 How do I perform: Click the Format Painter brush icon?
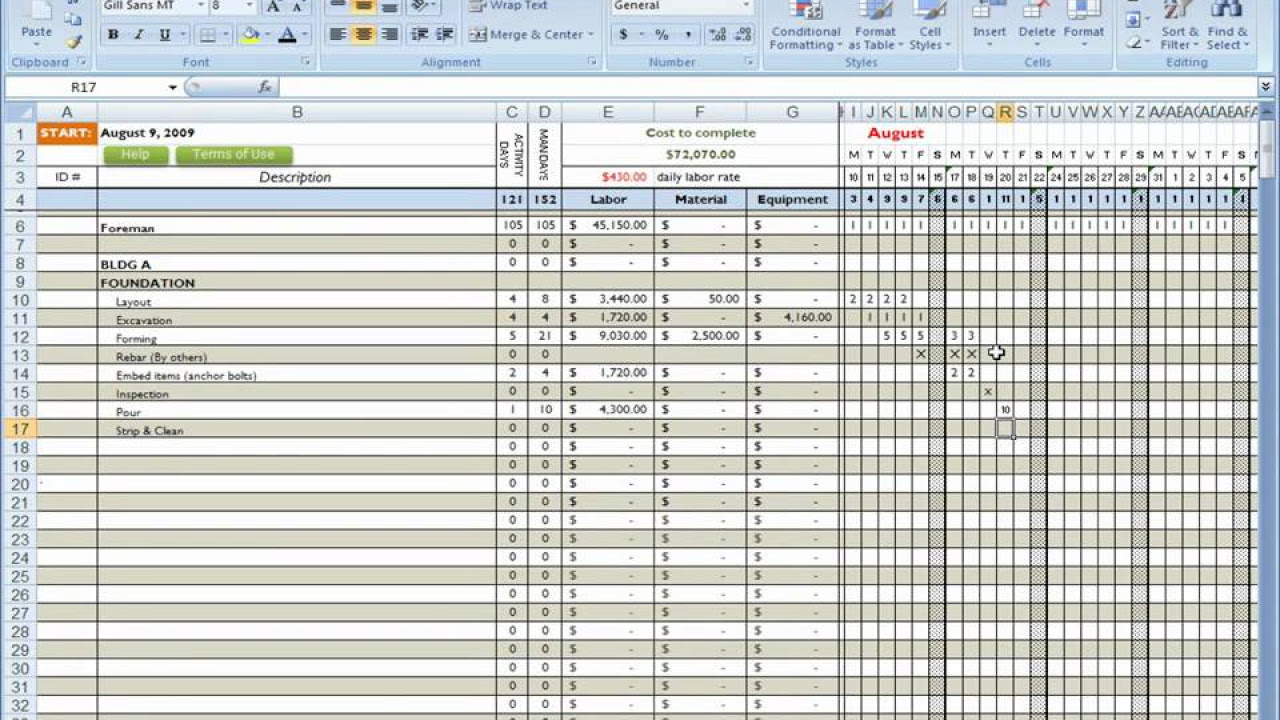tap(74, 42)
